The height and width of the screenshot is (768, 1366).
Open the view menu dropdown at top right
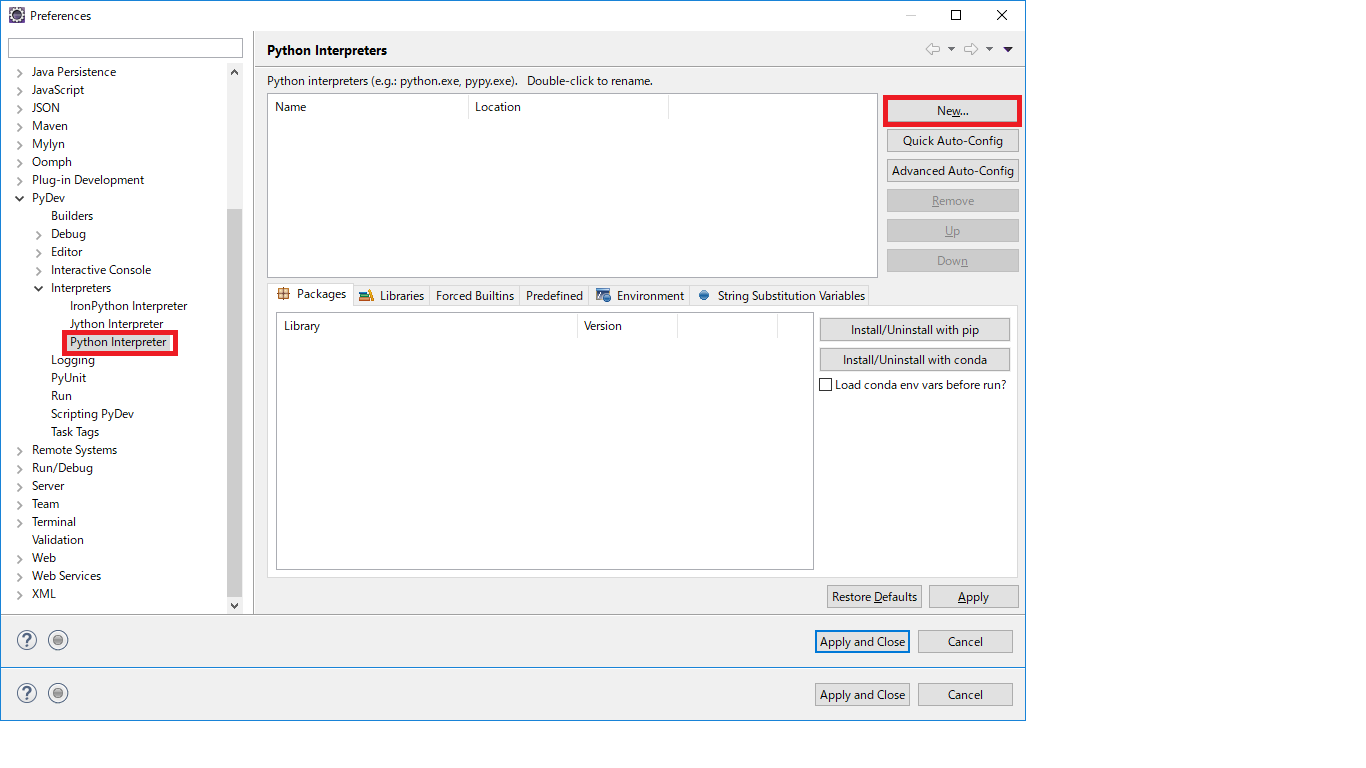[1008, 47]
